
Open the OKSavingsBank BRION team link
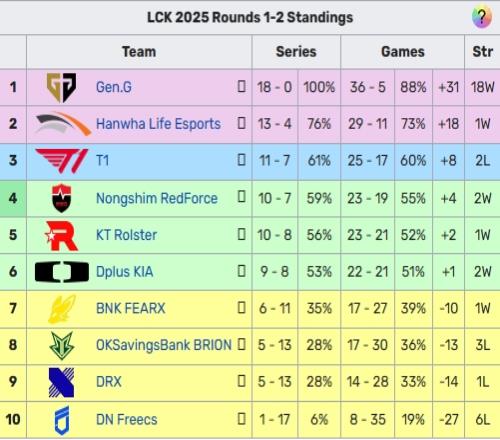(164, 345)
